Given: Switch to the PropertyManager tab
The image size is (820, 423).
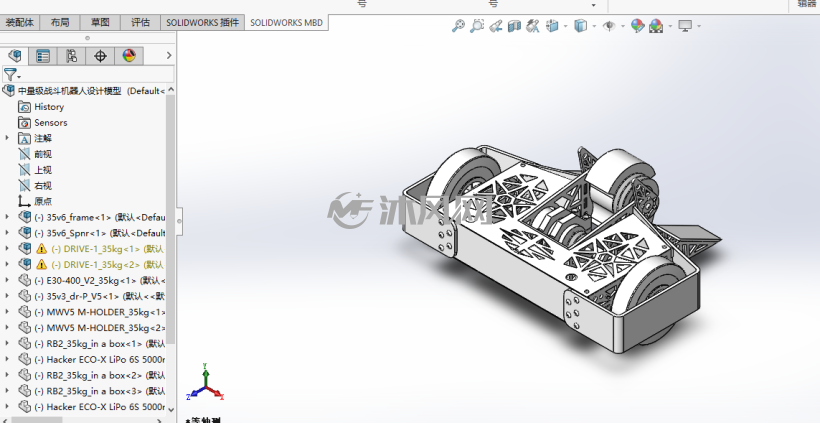Looking at the screenshot, I should tap(43, 55).
